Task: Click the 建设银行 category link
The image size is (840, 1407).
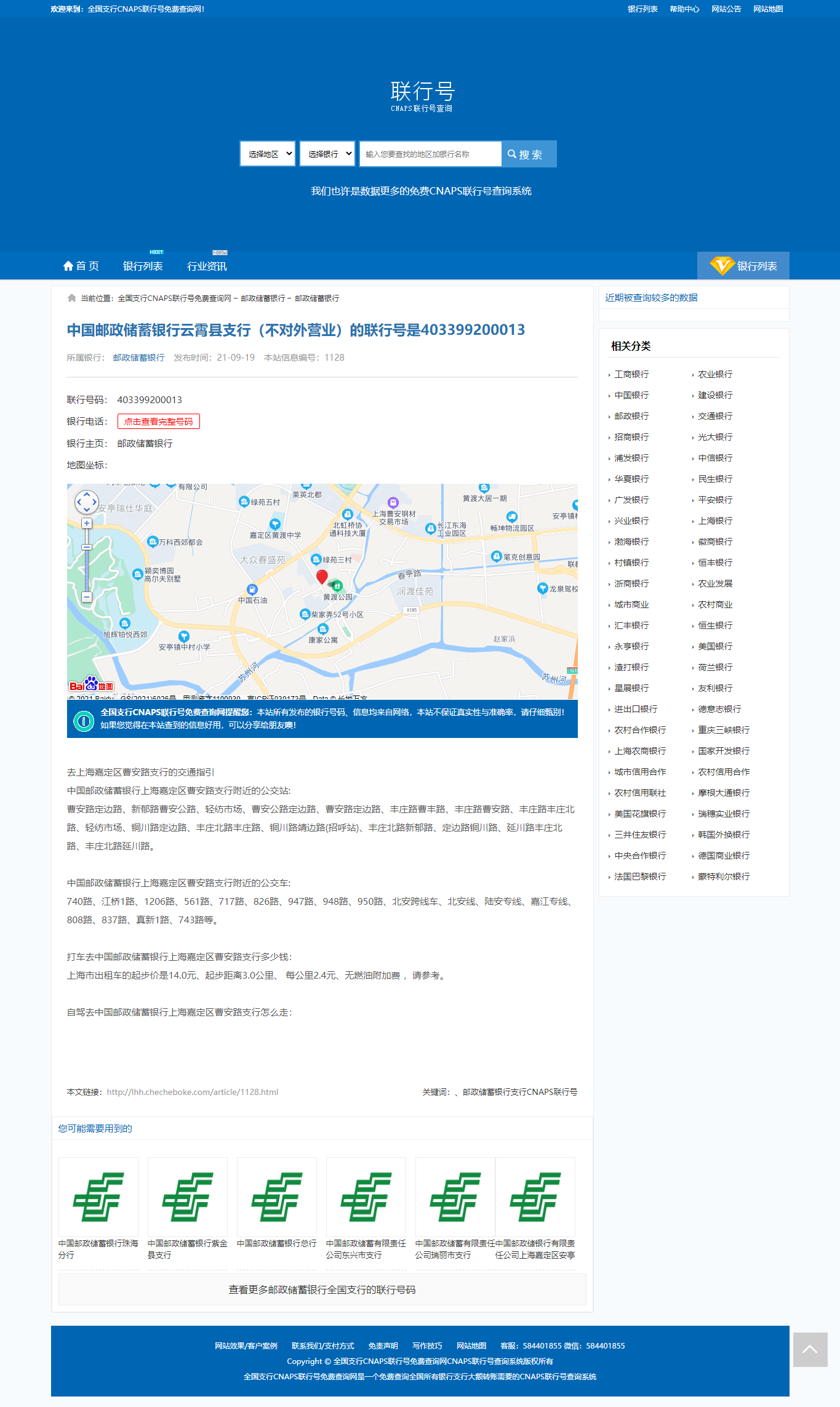Action: click(x=715, y=395)
